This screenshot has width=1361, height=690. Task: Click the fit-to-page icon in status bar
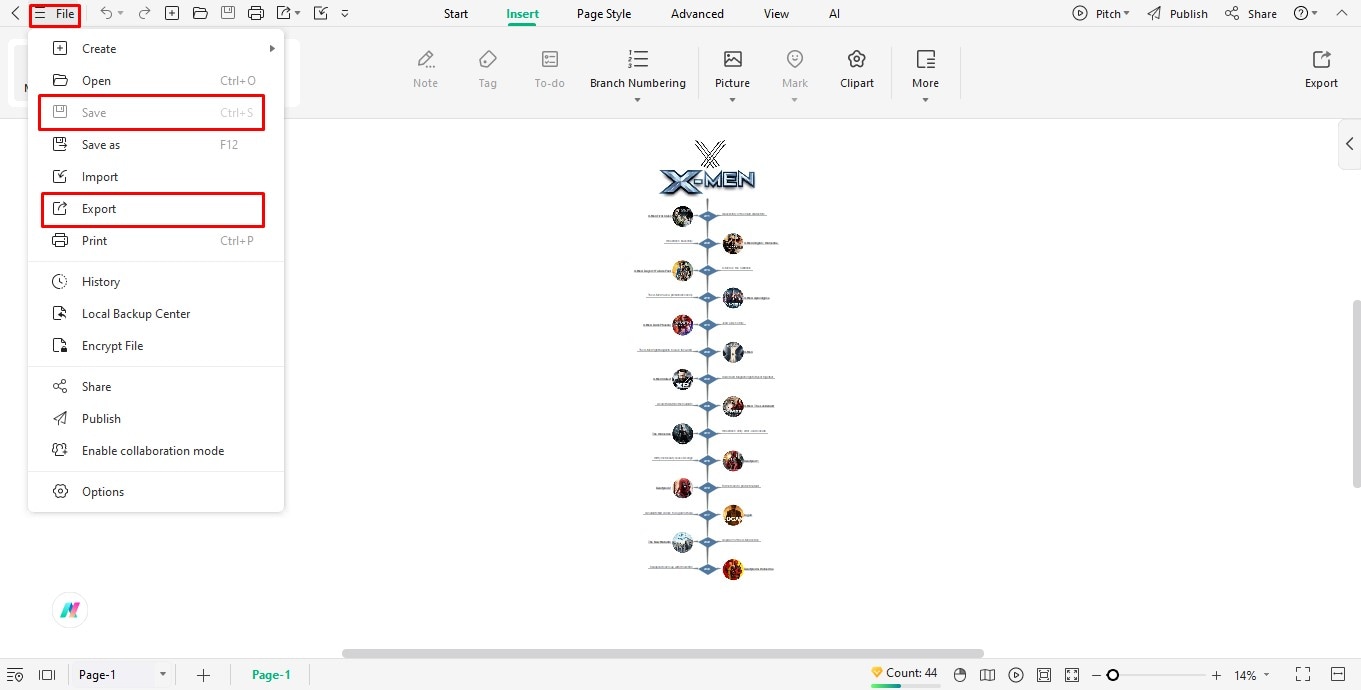point(1044,675)
